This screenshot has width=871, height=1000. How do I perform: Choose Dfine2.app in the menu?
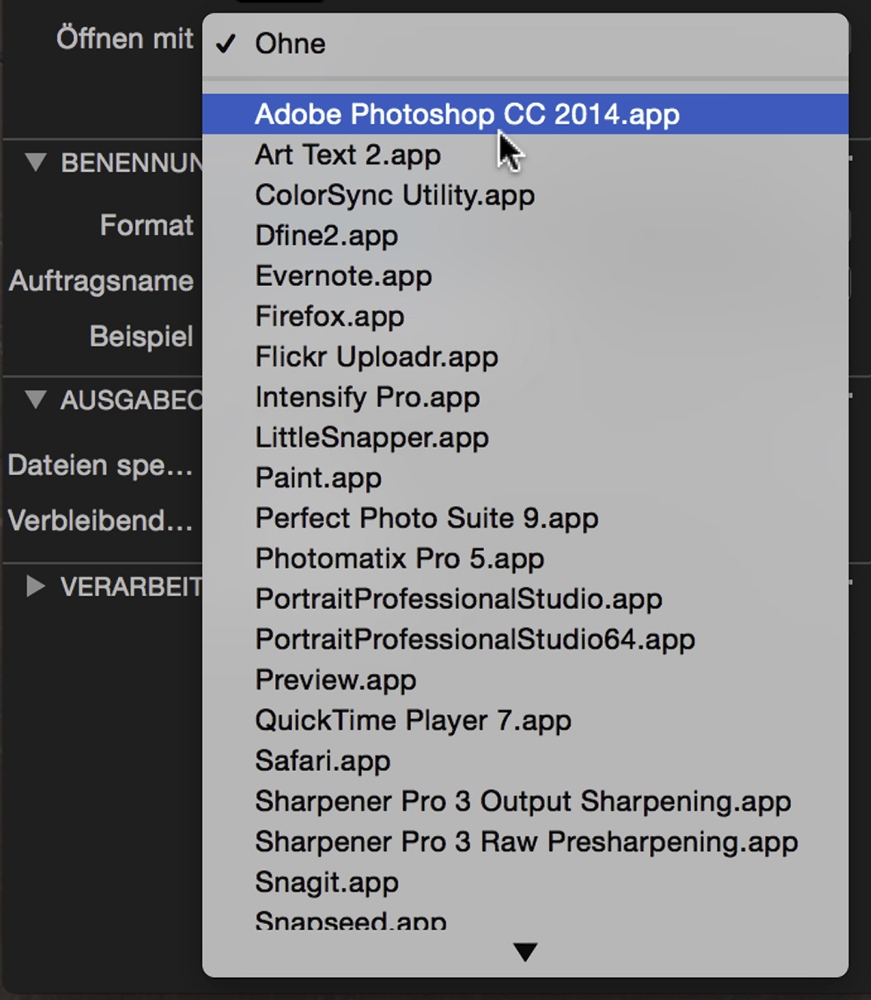[x=525, y=236]
